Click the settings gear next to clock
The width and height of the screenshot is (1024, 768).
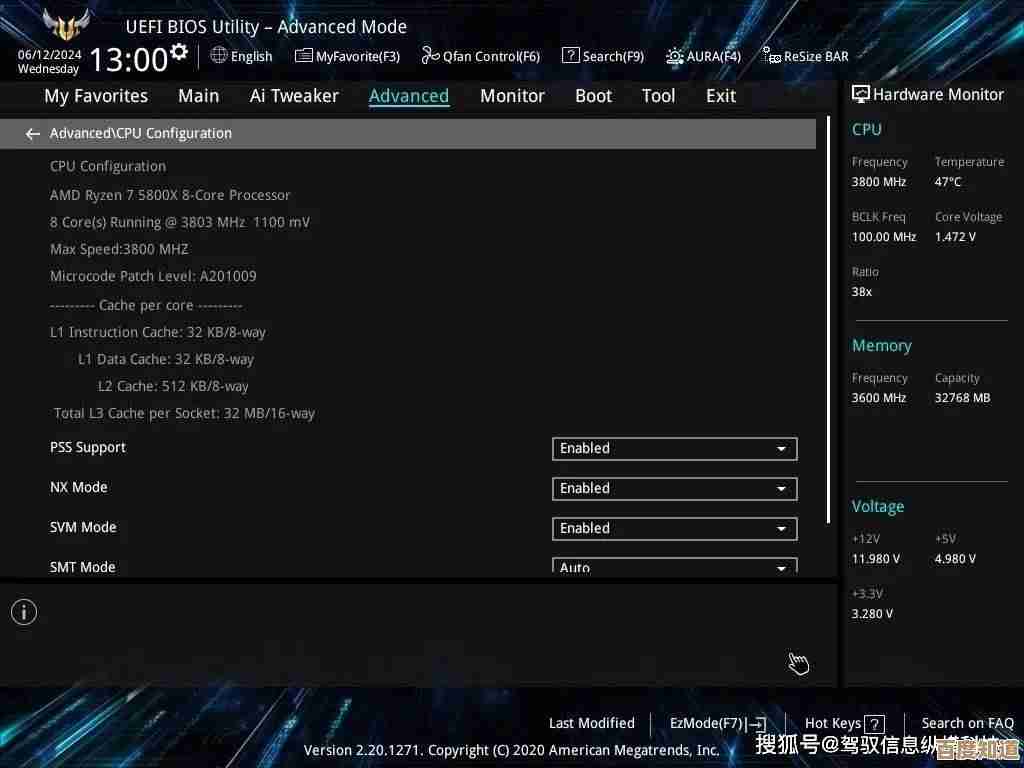179,52
